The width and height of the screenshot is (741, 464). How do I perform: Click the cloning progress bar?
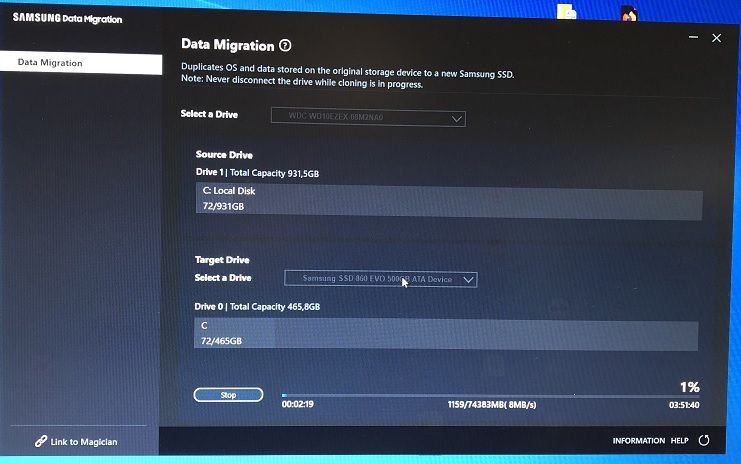490,395
